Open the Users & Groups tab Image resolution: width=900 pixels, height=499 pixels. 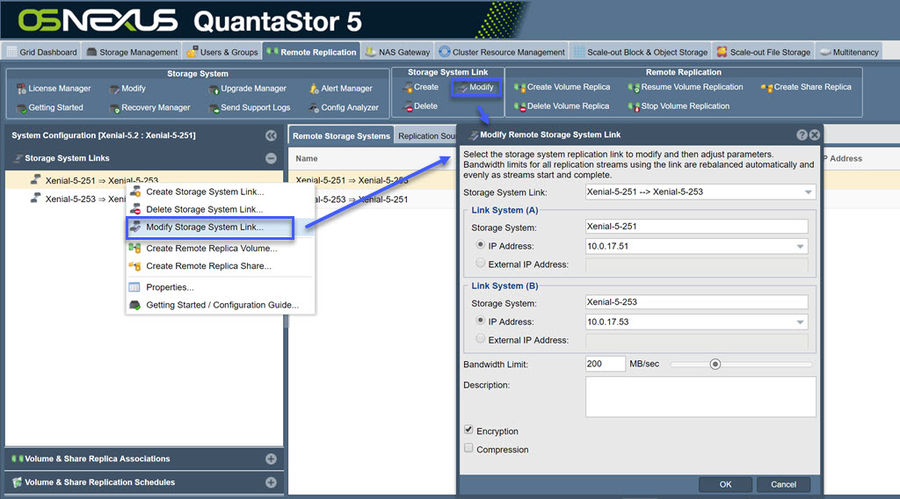point(223,52)
